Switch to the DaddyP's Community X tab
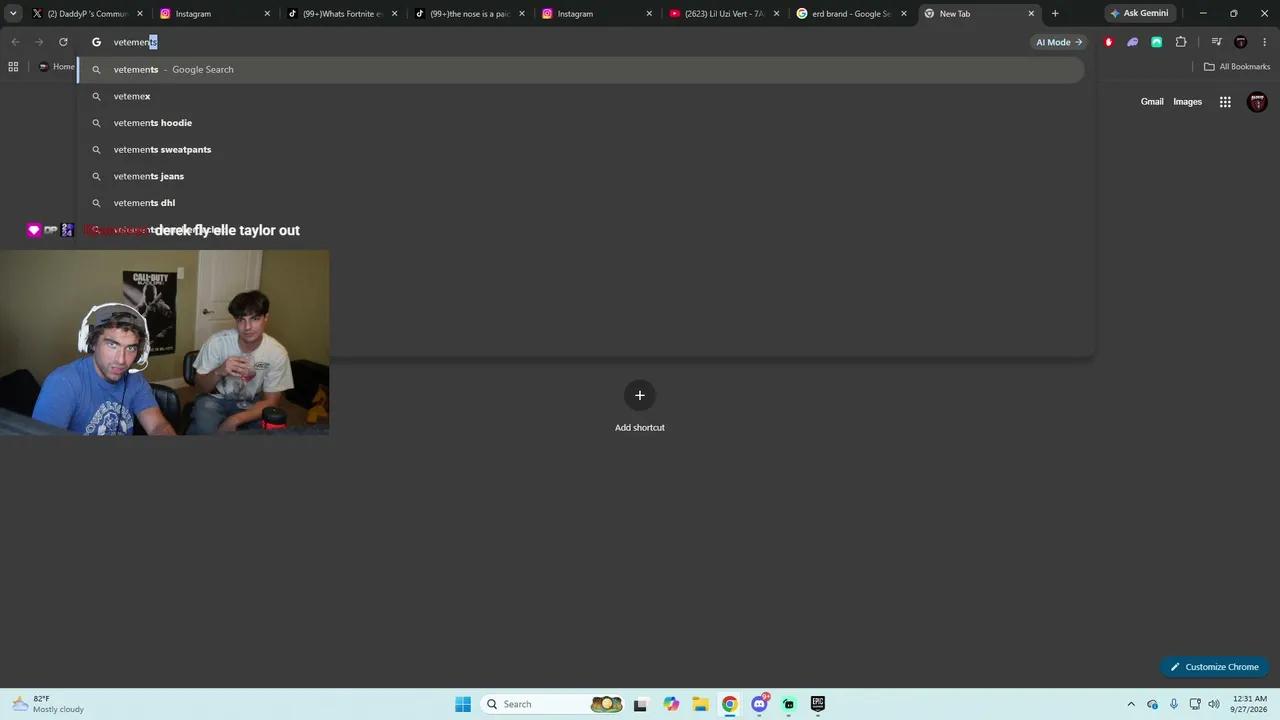This screenshot has height=720, width=1280. (88, 14)
